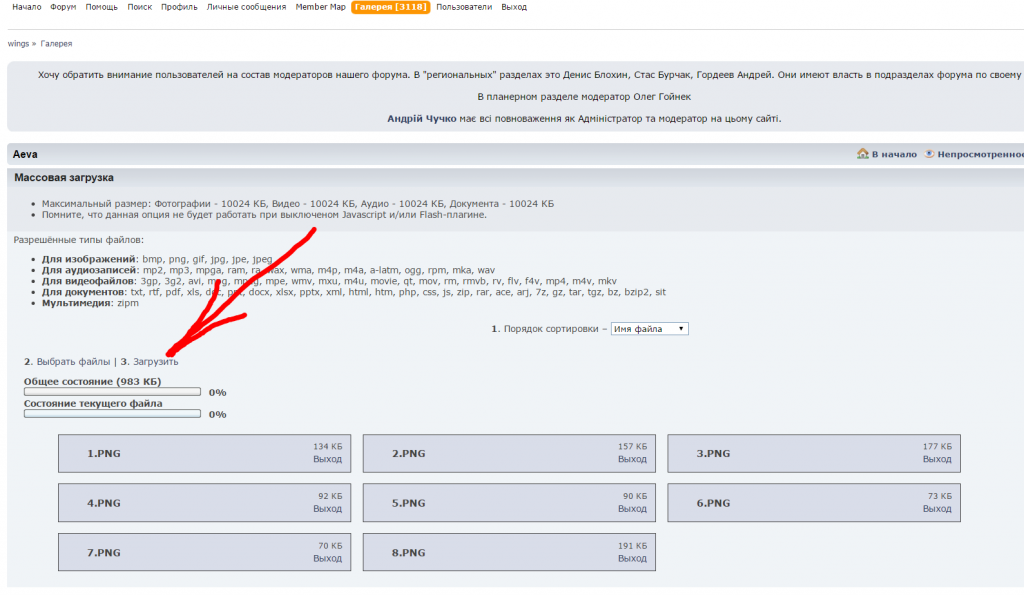
Task: Click the Галерея breadcrumb link
Action: point(56,44)
